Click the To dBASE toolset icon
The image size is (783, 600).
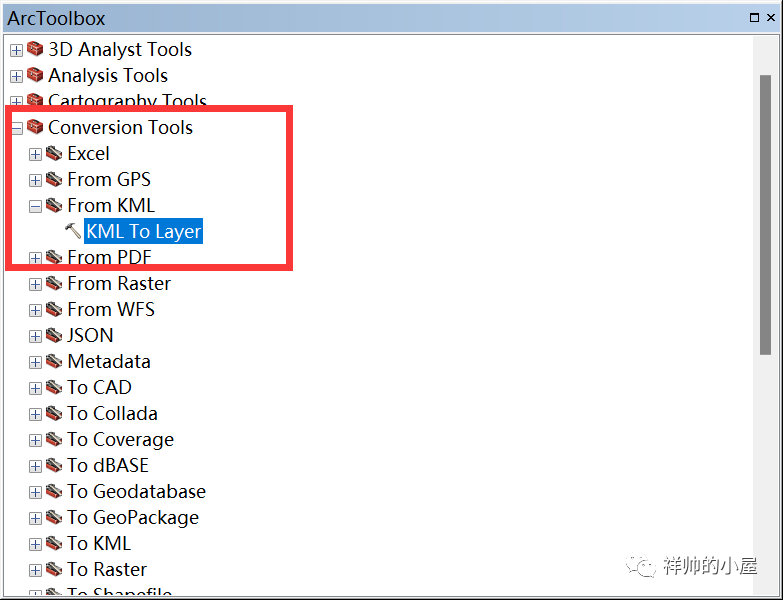click(x=54, y=465)
